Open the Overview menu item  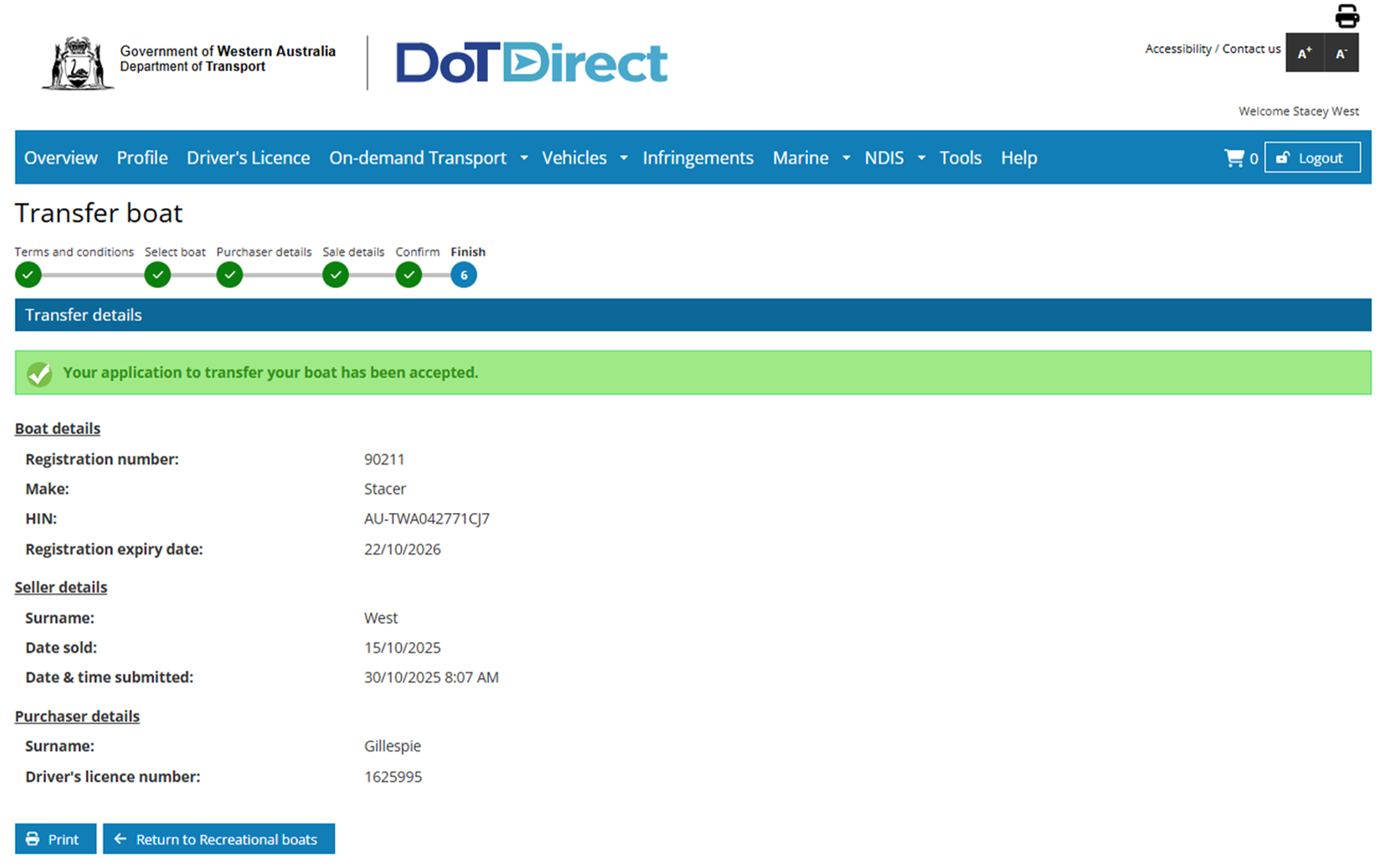[61, 158]
